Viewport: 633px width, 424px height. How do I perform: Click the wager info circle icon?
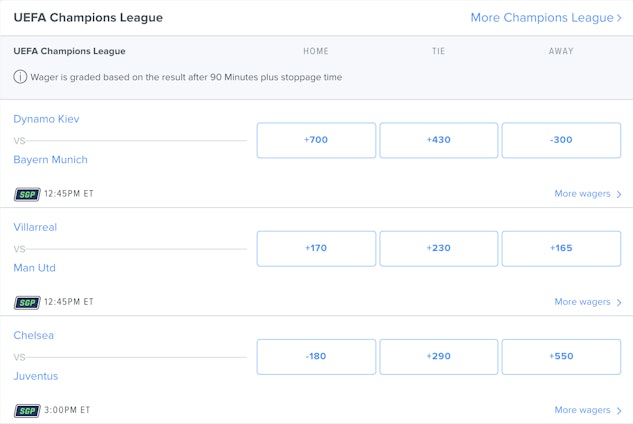(20, 77)
